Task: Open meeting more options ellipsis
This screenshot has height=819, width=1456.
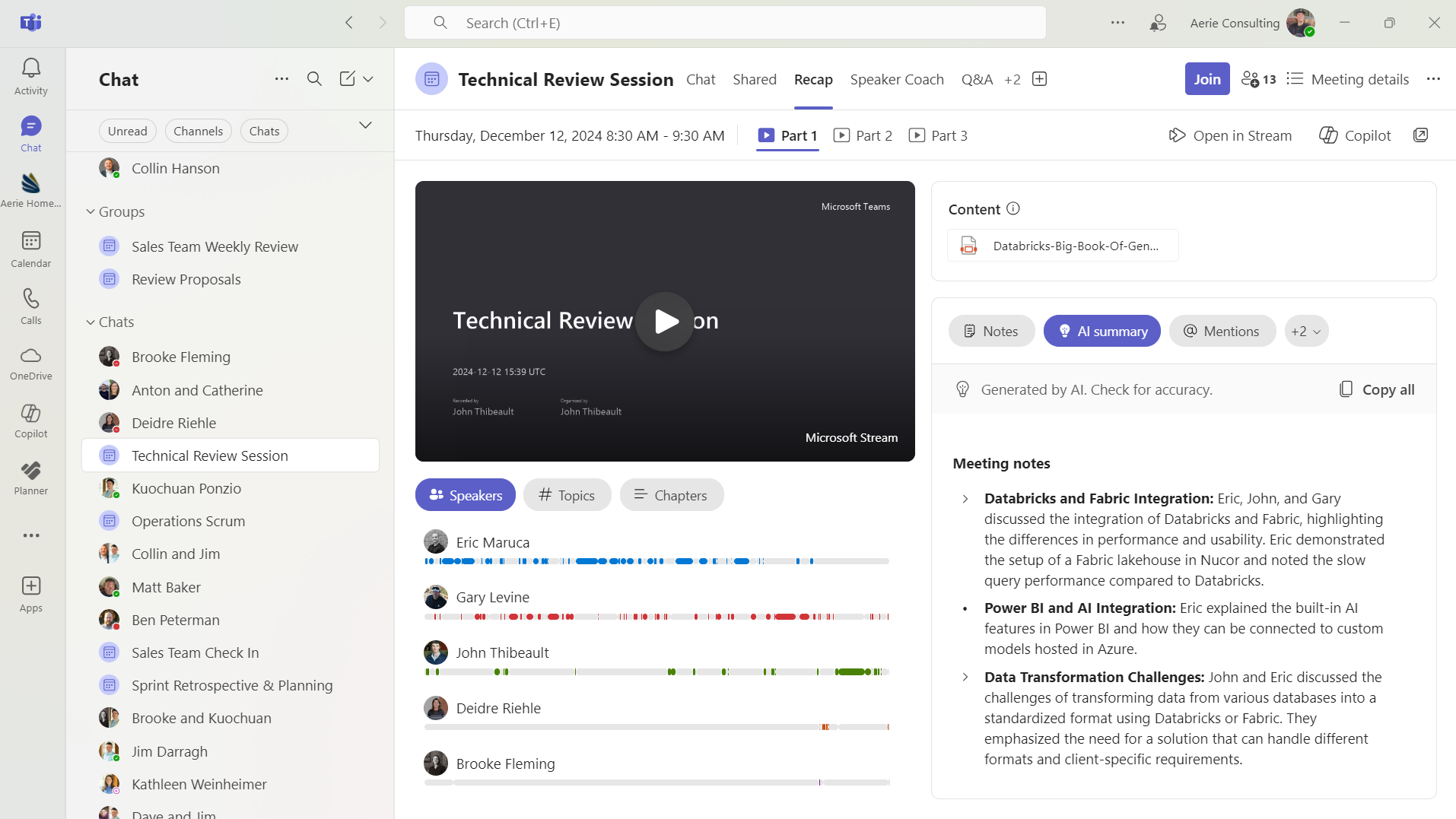Action: pyautogui.click(x=1433, y=79)
